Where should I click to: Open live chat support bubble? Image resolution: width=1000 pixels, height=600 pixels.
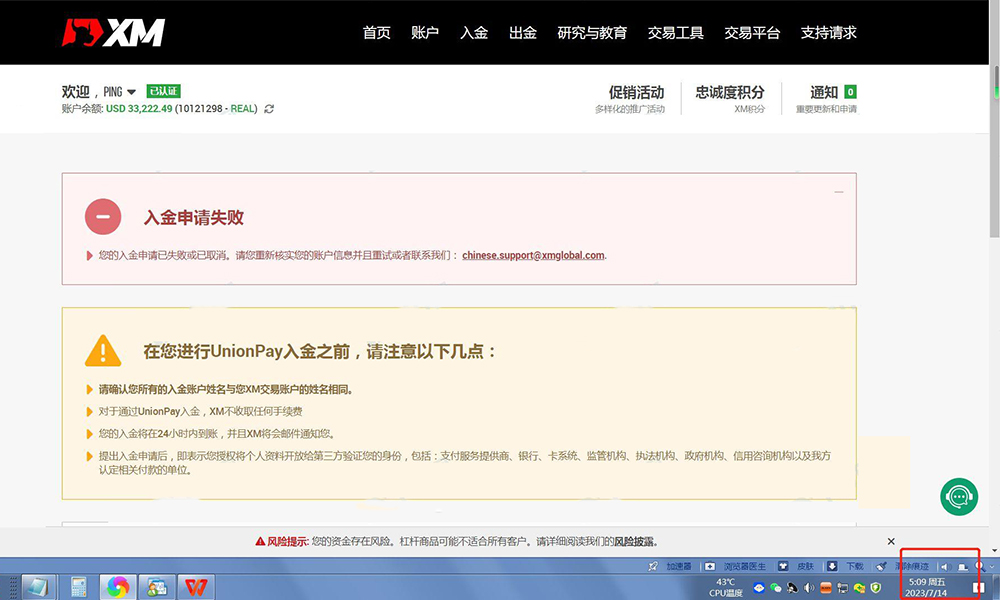pos(958,497)
